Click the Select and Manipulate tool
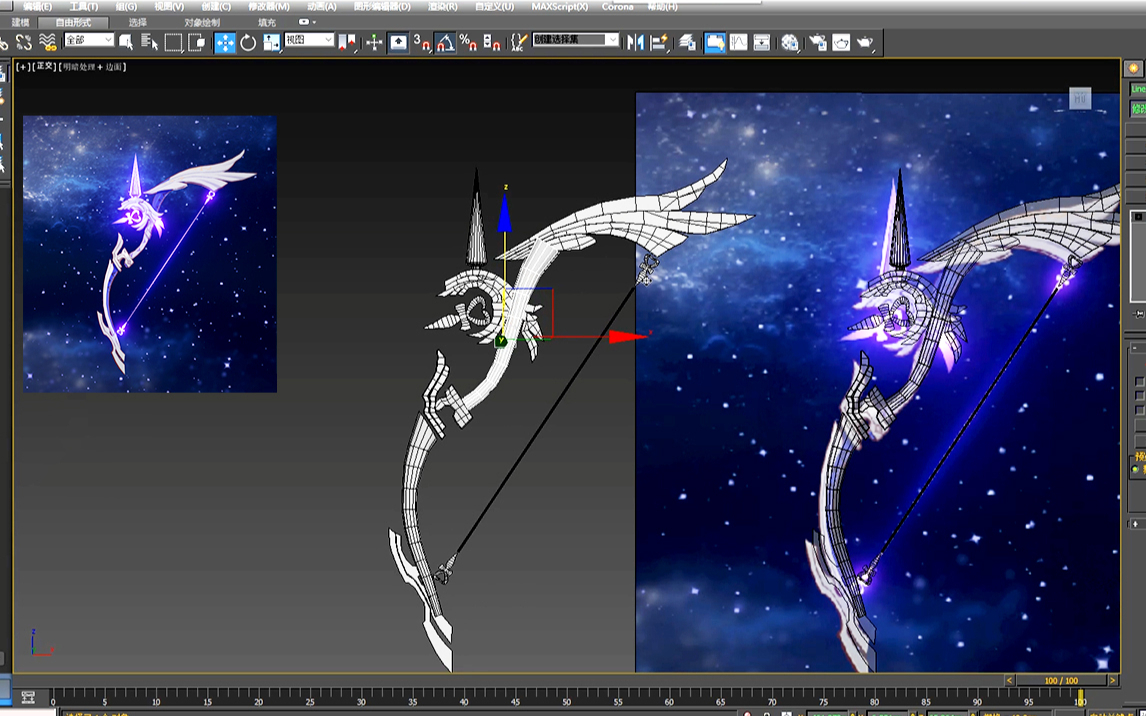Viewport: 1146px width, 716px height. pyautogui.click(x=374, y=42)
